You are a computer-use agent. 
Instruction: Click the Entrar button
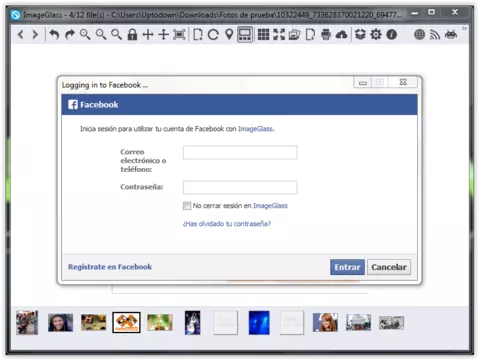[347, 267]
